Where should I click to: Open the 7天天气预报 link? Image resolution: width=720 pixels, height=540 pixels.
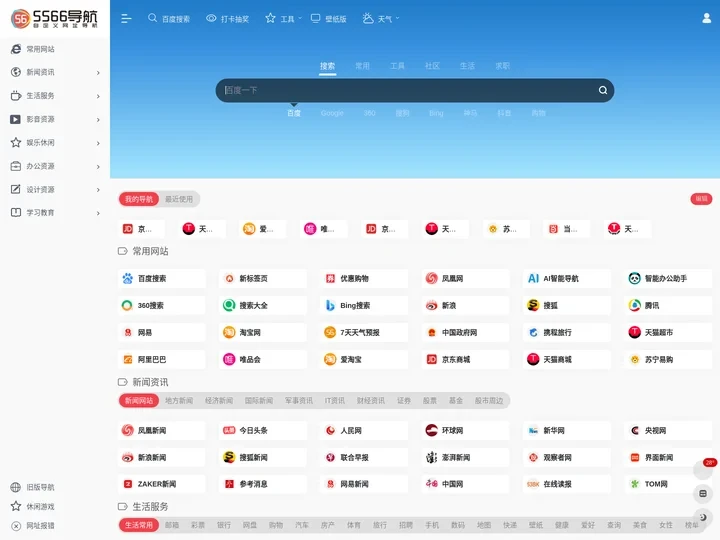pos(364,332)
